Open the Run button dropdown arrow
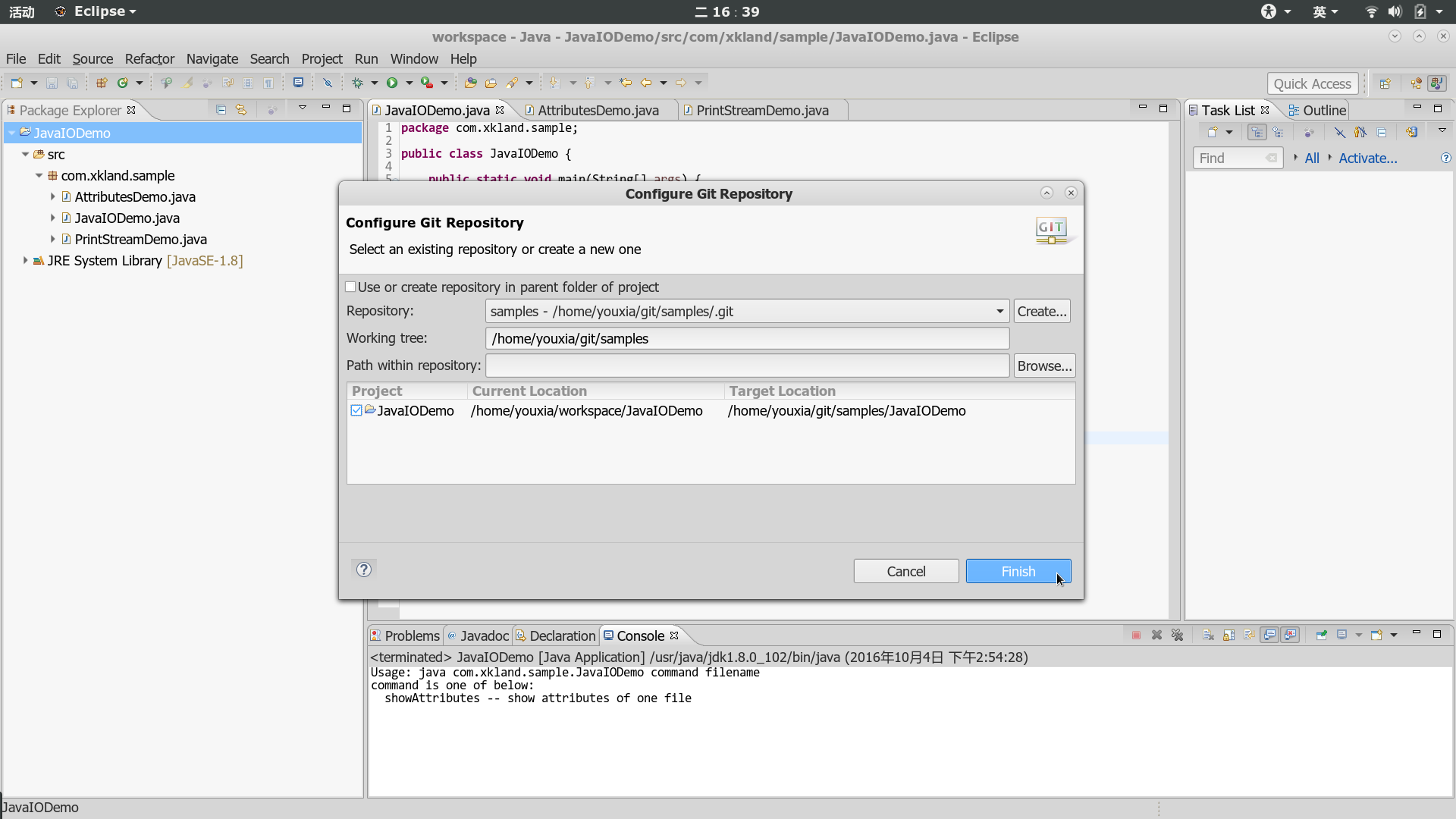The width and height of the screenshot is (1456, 819). (409, 83)
